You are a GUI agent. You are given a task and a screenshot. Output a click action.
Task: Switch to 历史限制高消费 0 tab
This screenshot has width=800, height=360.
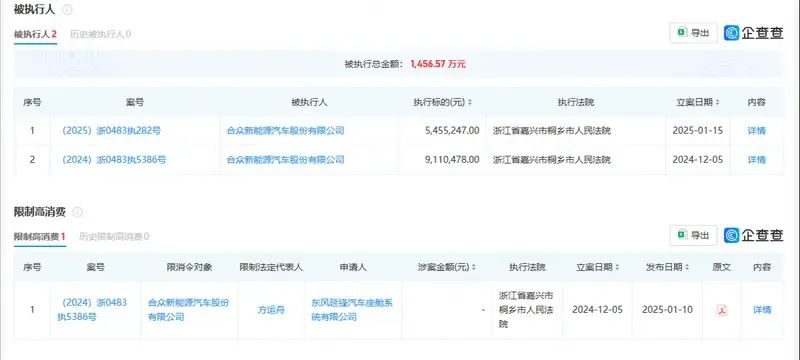(x=114, y=237)
